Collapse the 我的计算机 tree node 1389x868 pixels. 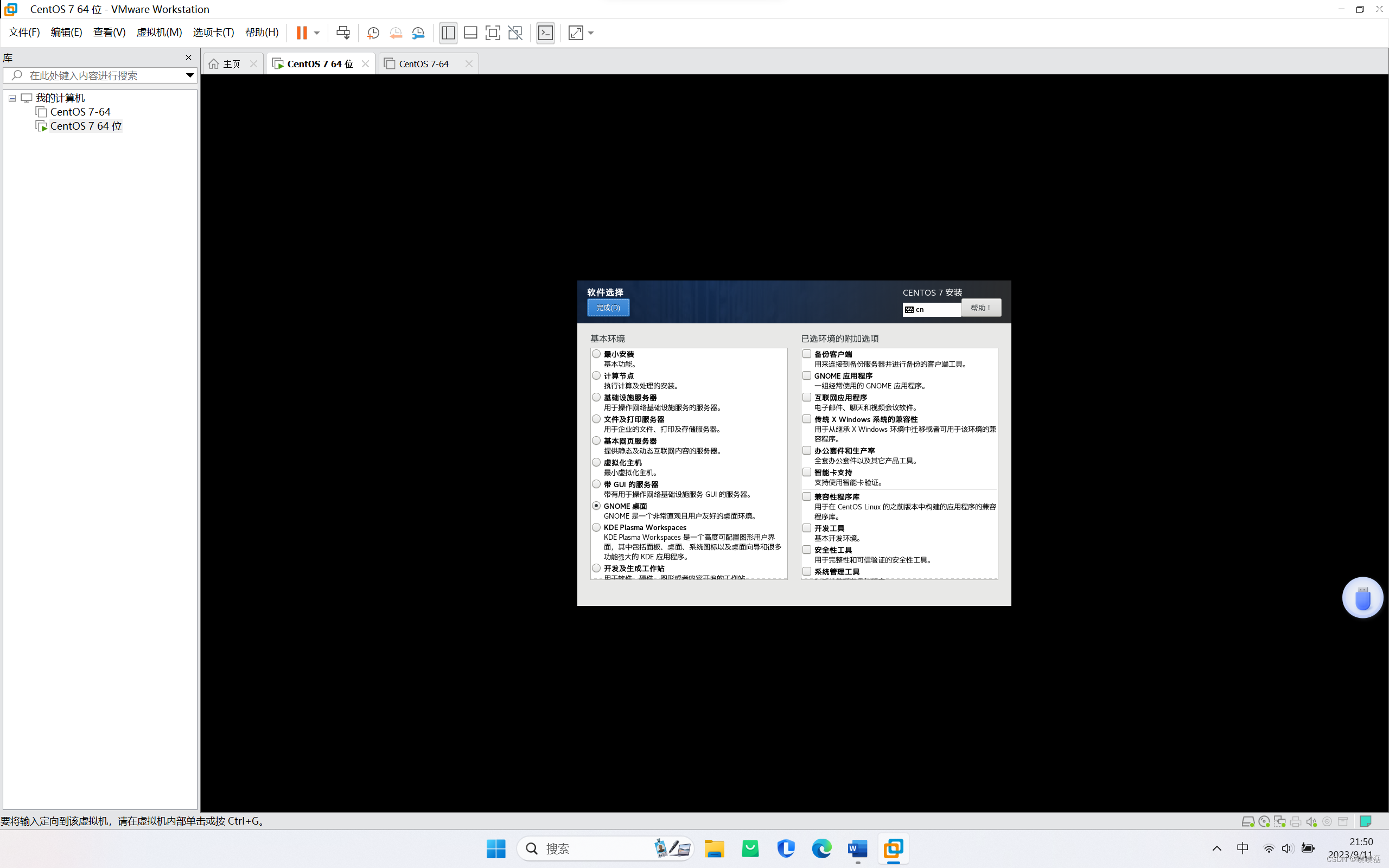[12, 98]
